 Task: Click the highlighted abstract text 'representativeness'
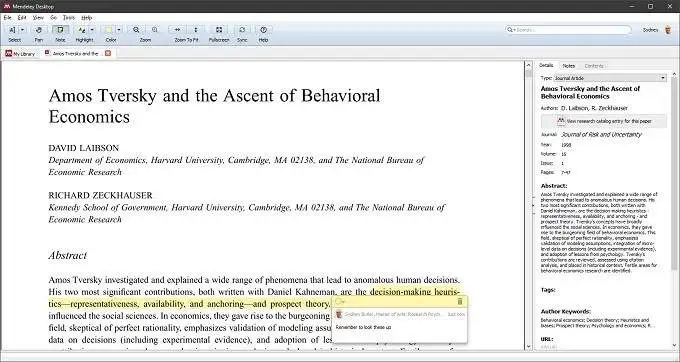(x=104, y=304)
